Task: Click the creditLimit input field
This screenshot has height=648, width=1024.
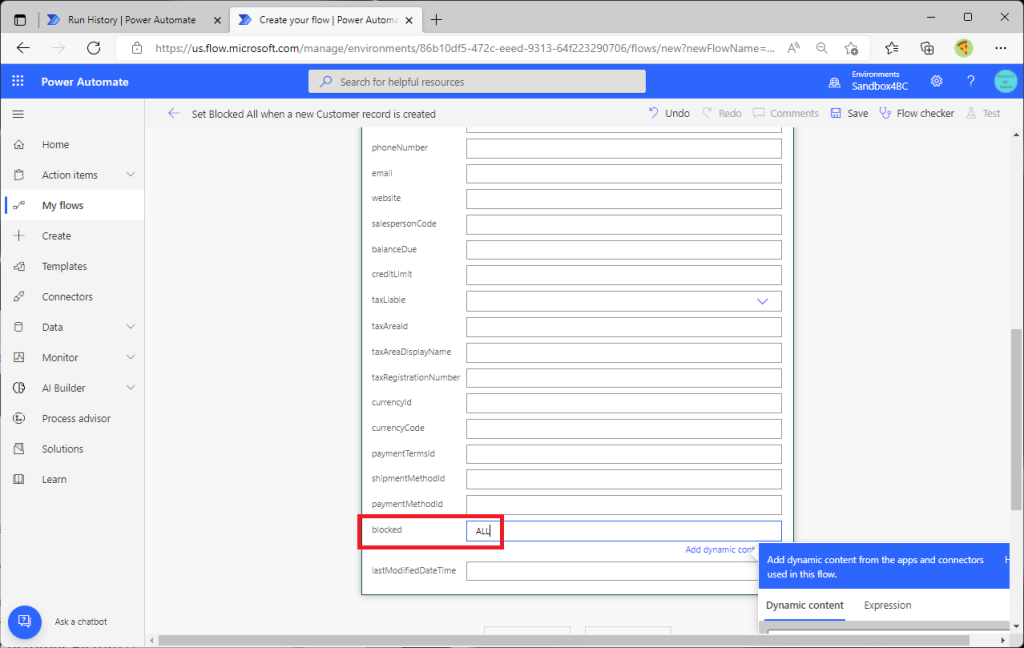Action: [x=624, y=275]
